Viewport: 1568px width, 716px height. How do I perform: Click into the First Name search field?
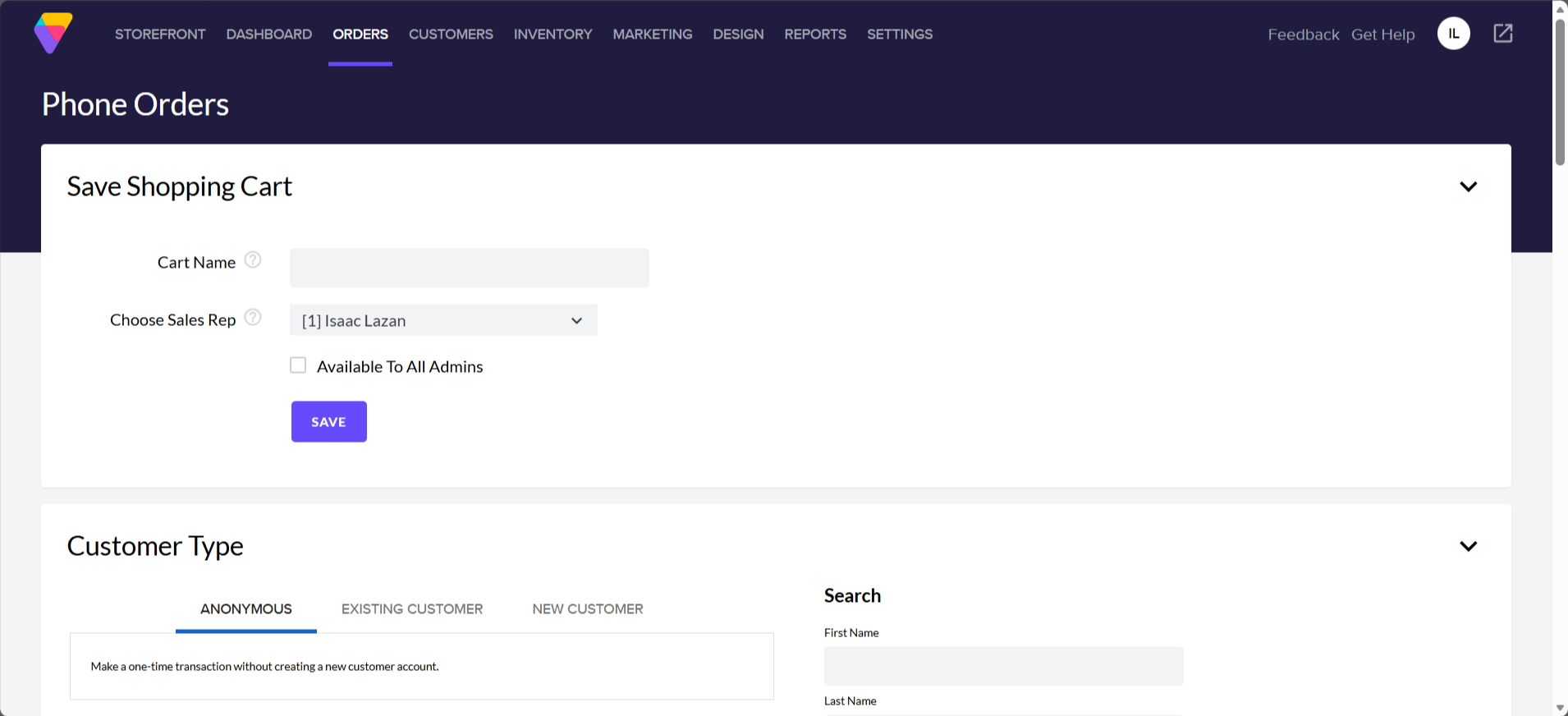click(x=1004, y=666)
